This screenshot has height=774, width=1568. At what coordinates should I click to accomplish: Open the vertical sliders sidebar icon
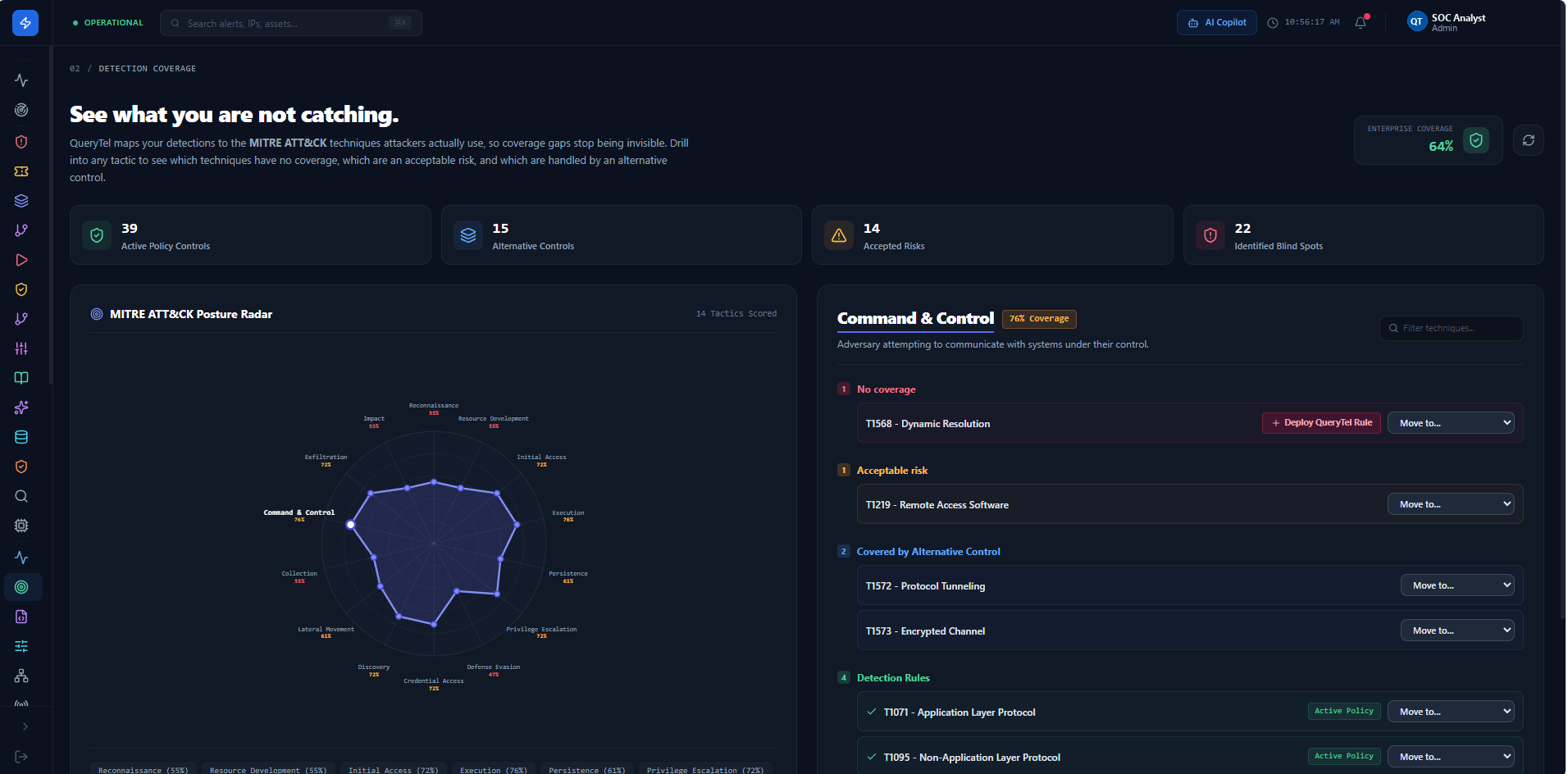coord(21,348)
